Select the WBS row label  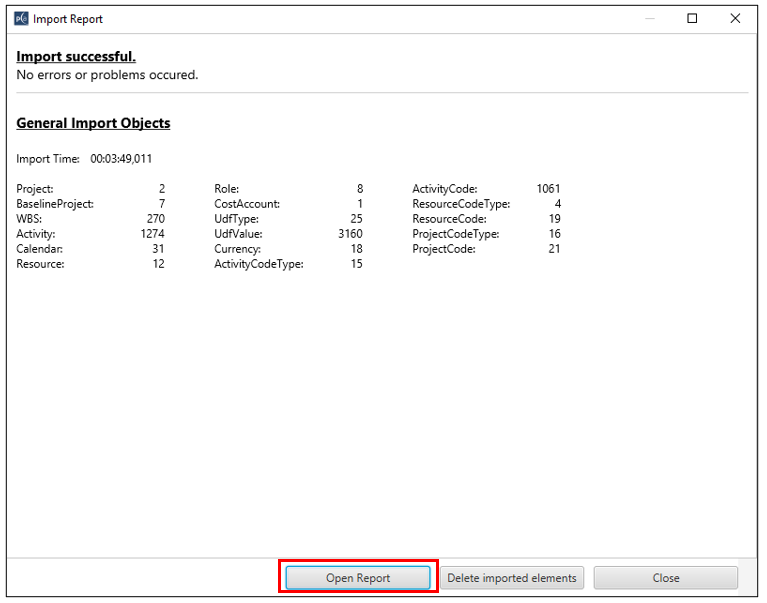tap(29, 219)
